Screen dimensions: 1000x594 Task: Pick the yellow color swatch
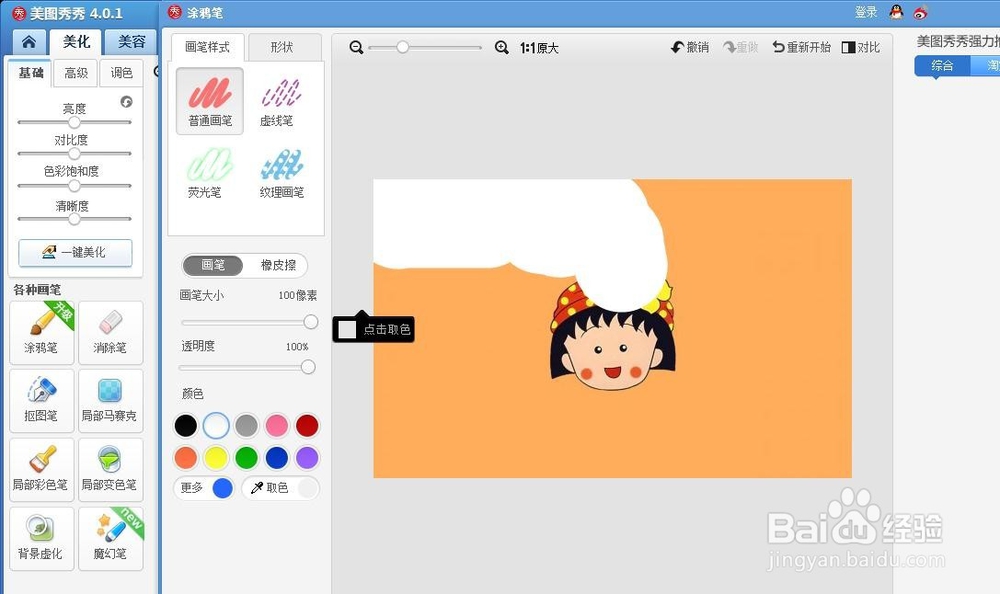216,457
